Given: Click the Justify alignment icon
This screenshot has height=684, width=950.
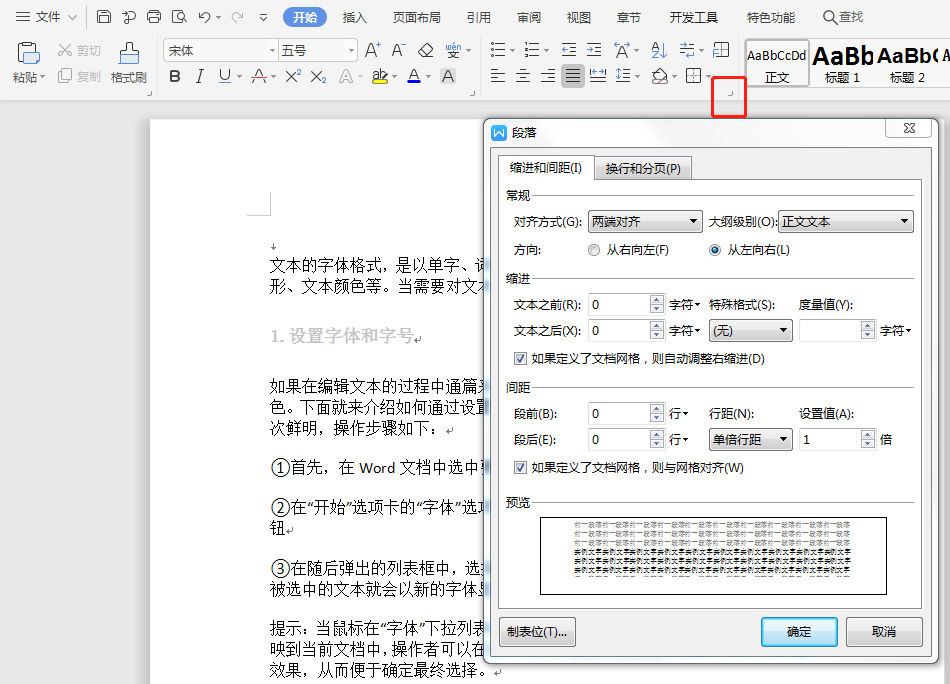Looking at the screenshot, I should click(573, 76).
